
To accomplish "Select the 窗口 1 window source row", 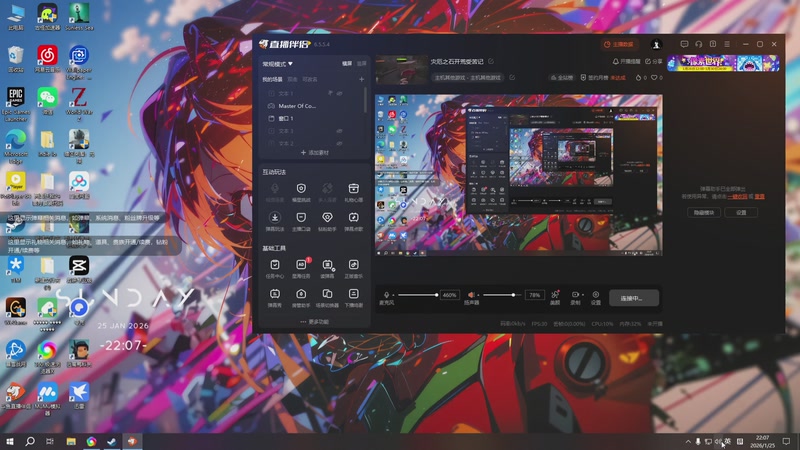I will 312,118.
